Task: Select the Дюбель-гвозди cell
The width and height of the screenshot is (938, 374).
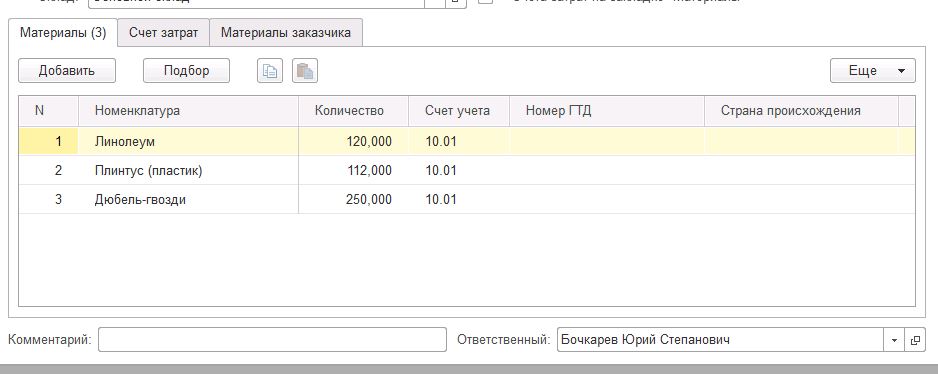Action: (188, 199)
